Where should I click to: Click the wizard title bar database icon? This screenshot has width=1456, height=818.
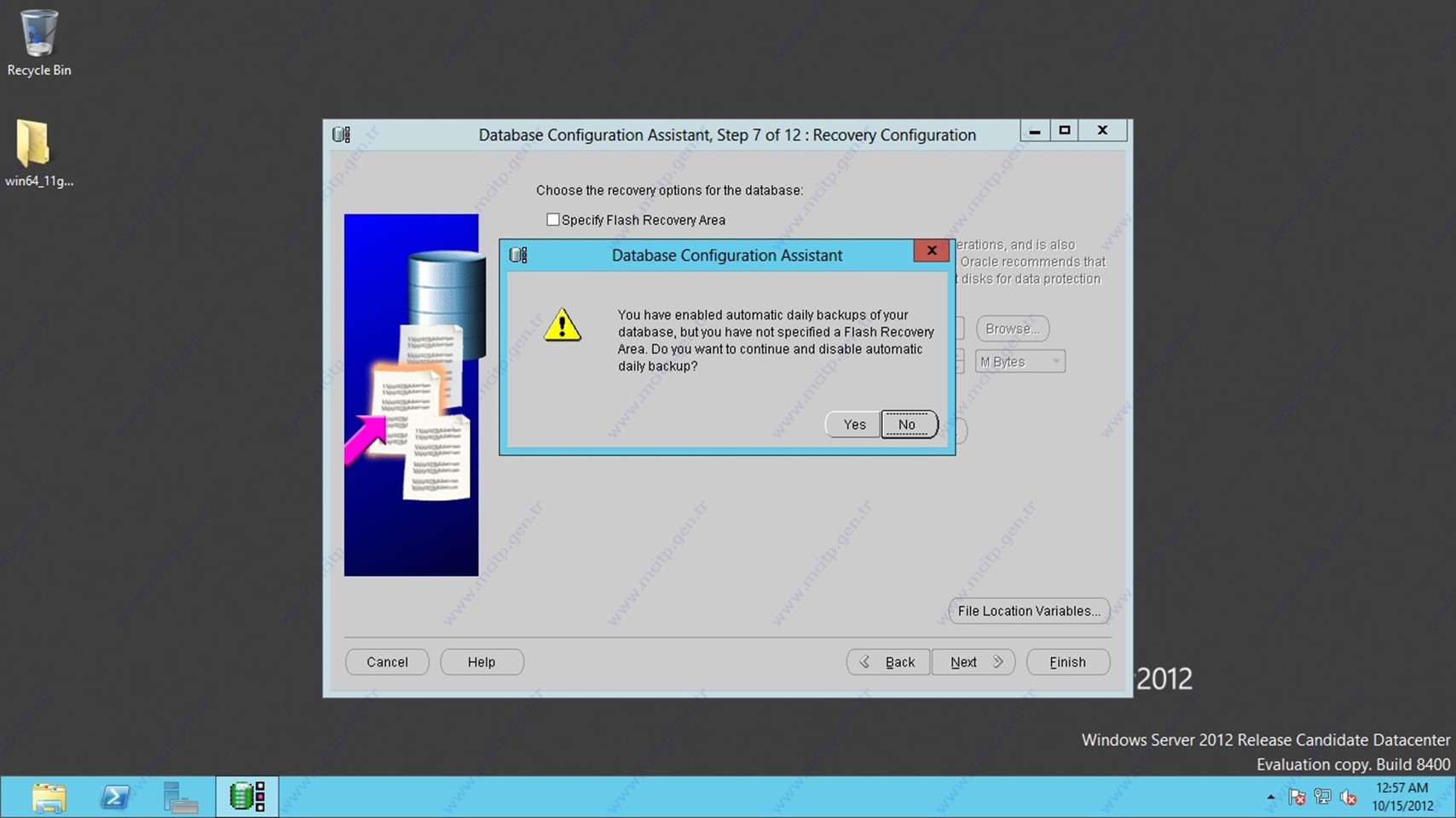tap(342, 135)
